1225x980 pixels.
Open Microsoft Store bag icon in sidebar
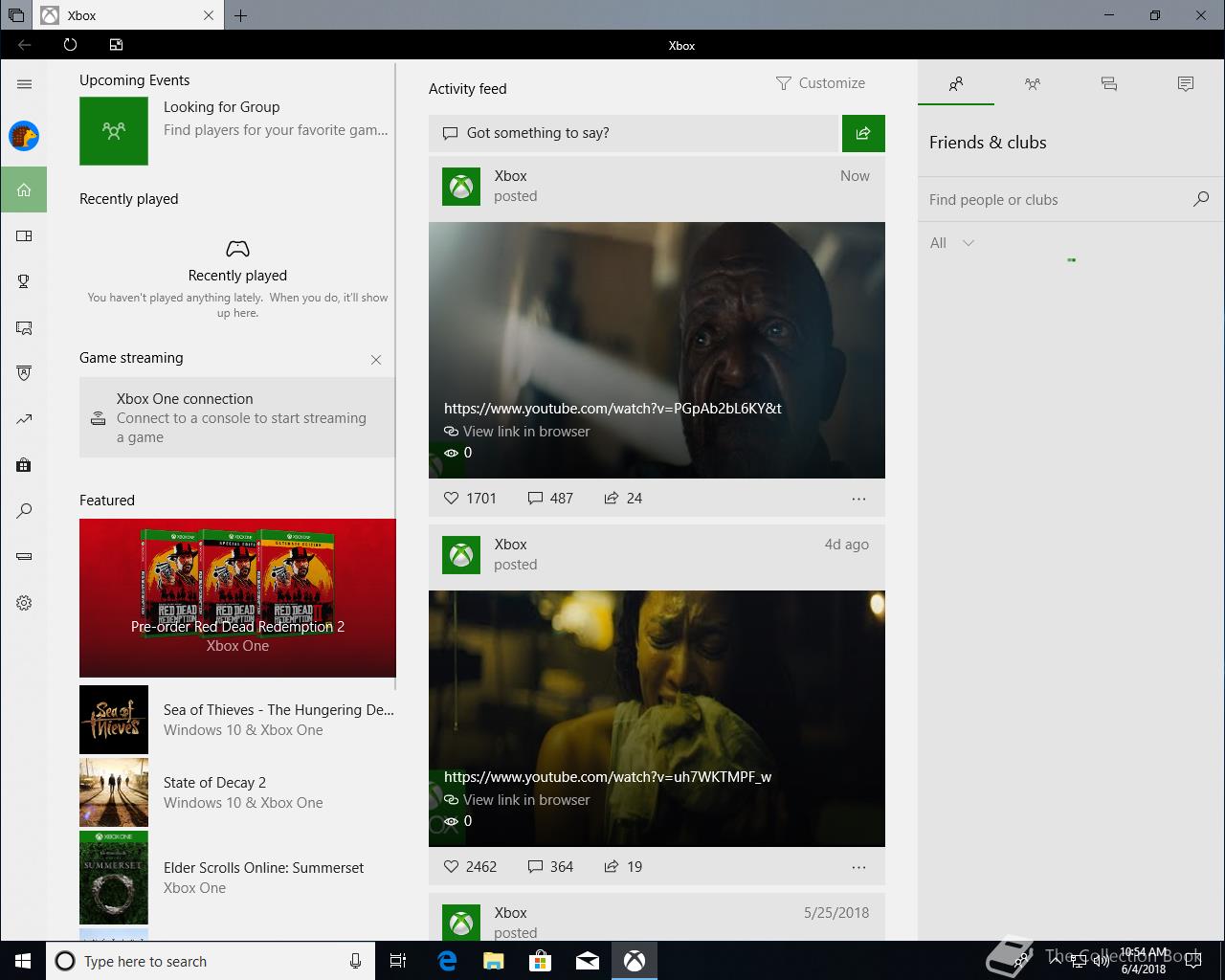pyautogui.click(x=24, y=465)
